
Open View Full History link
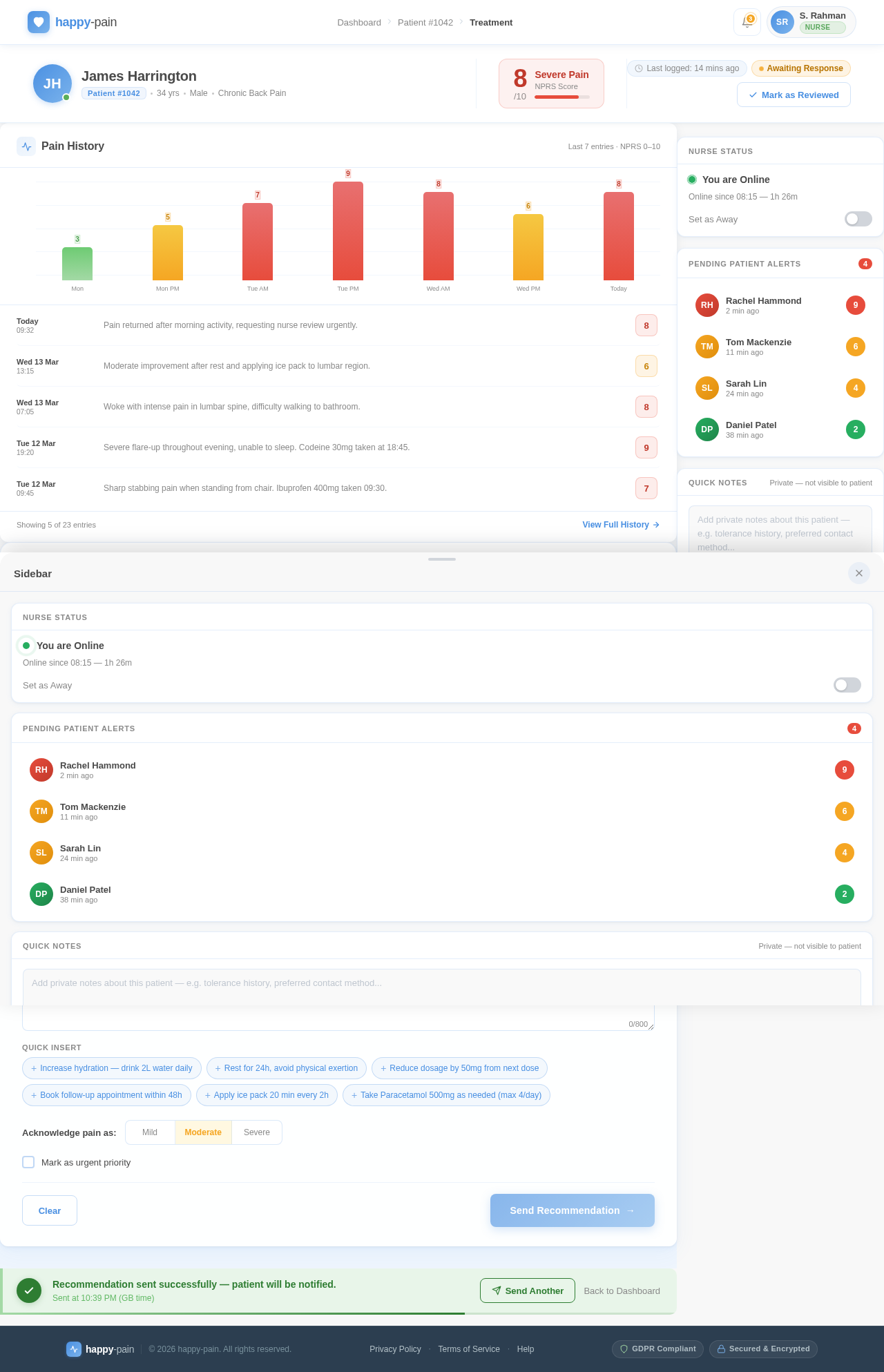pyautogui.click(x=620, y=525)
